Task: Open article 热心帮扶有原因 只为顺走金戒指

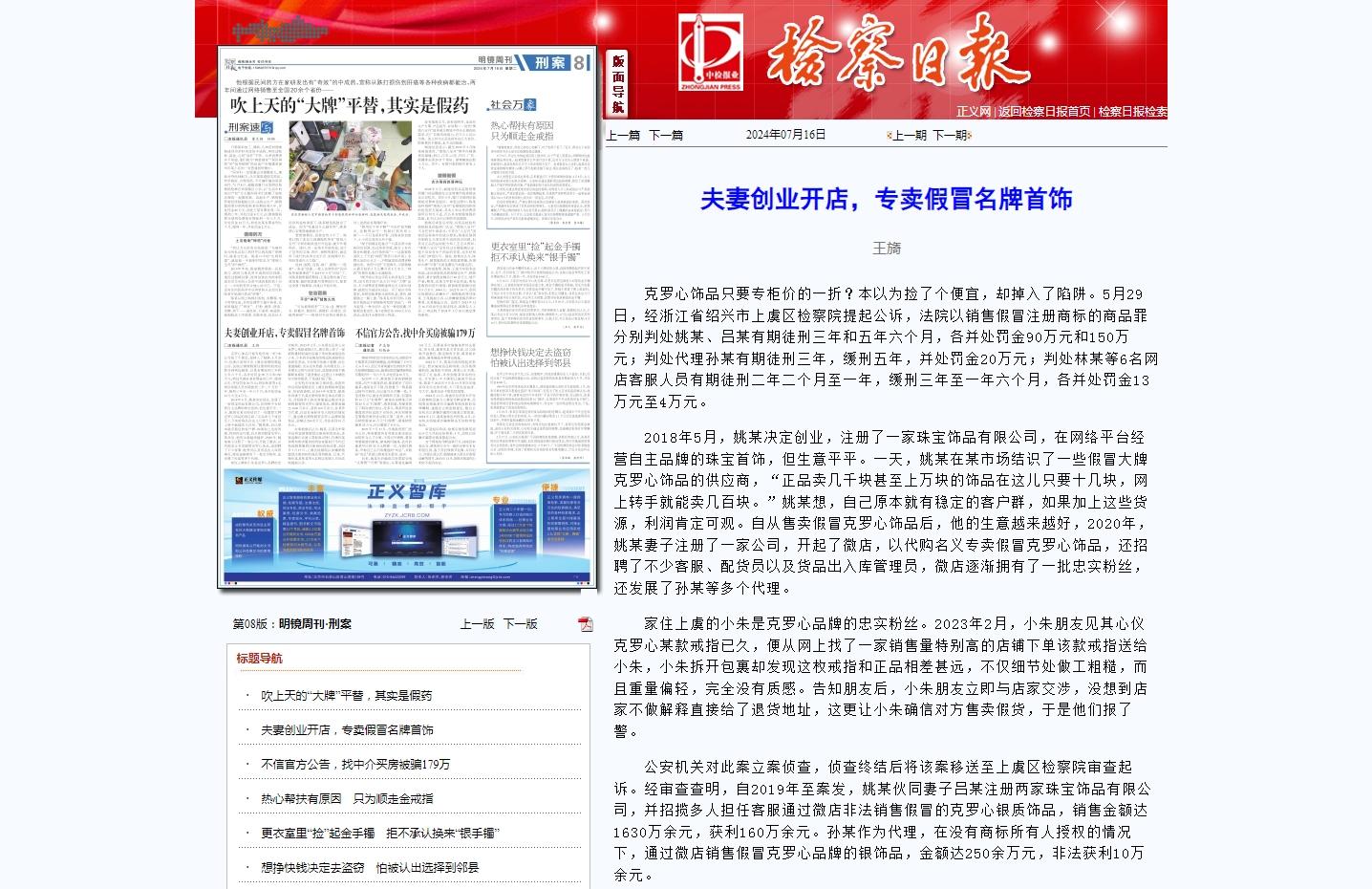Action: tap(347, 799)
